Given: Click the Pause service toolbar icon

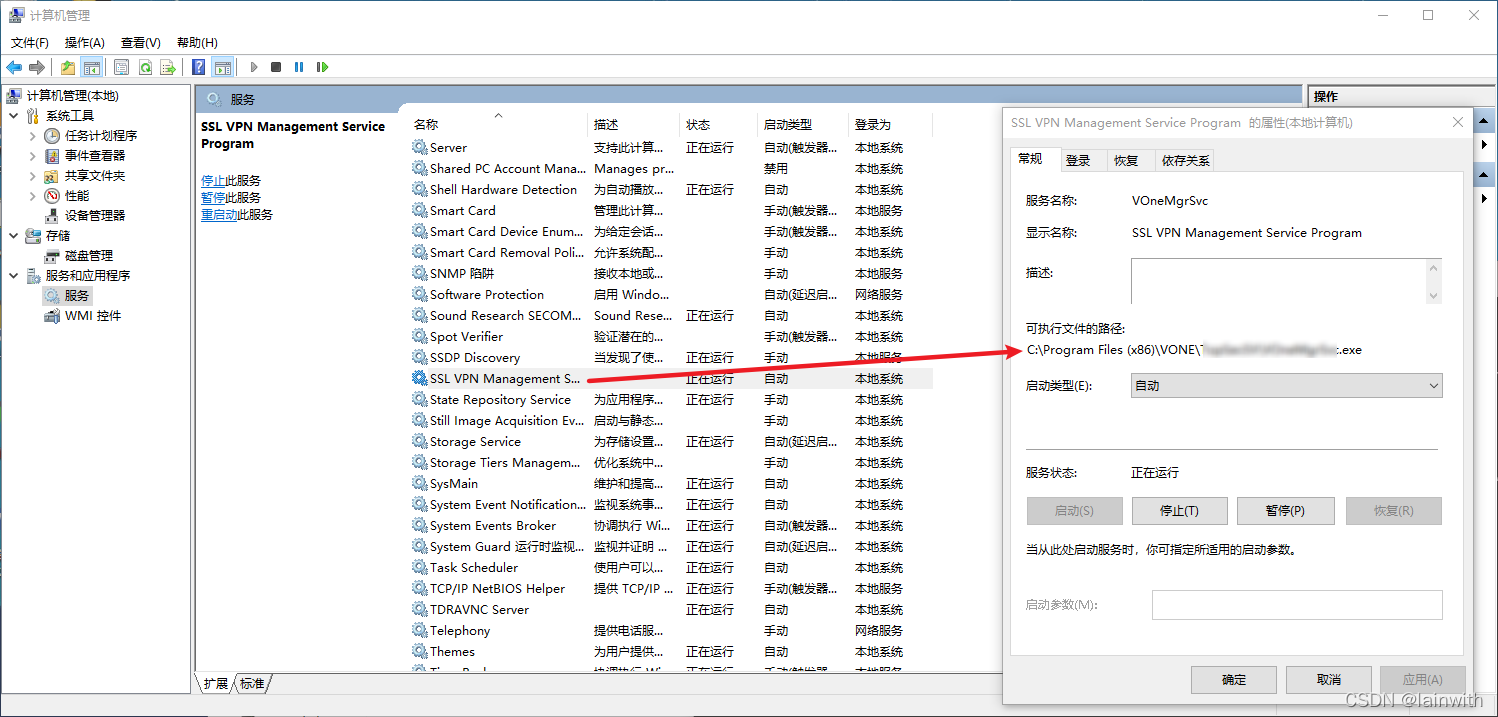Looking at the screenshot, I should point(299,67).
